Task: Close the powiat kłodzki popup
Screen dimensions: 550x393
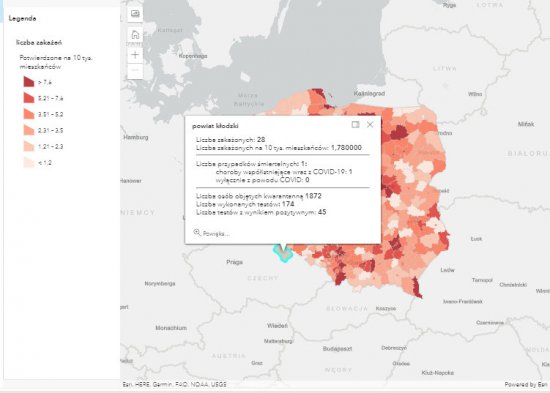Action: pos(370,125)
